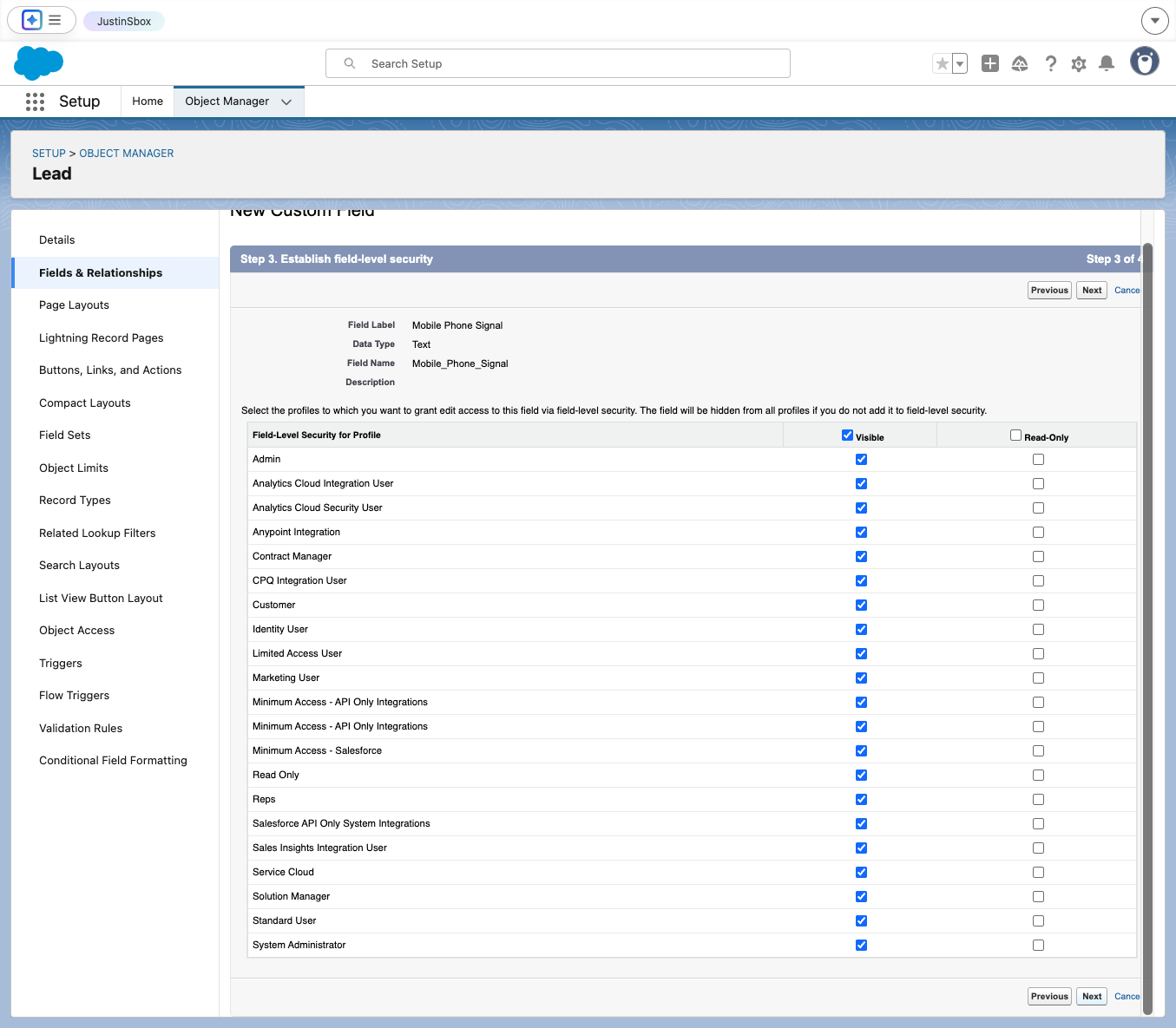Open the App Launcher dots grid
The image size is (1176, 1028).
click(35, 101)
